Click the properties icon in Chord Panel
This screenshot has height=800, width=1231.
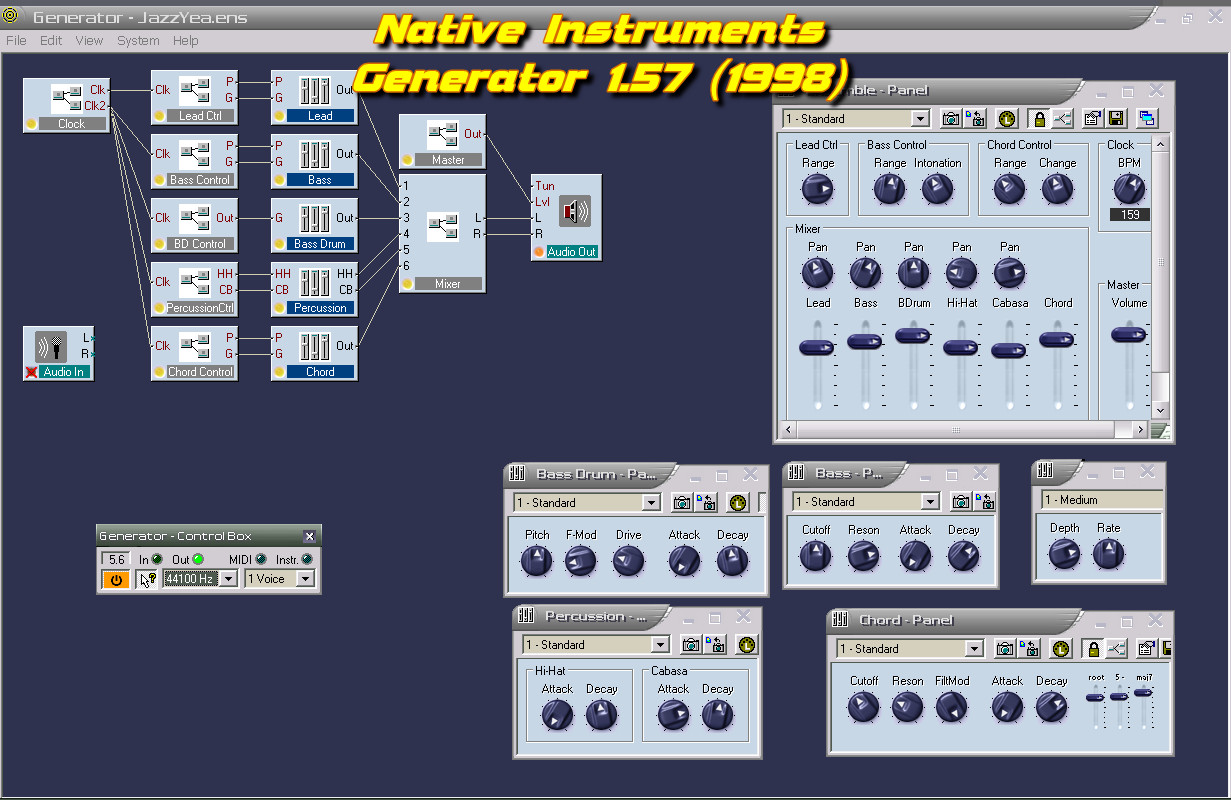click(x=1147, y=648)
